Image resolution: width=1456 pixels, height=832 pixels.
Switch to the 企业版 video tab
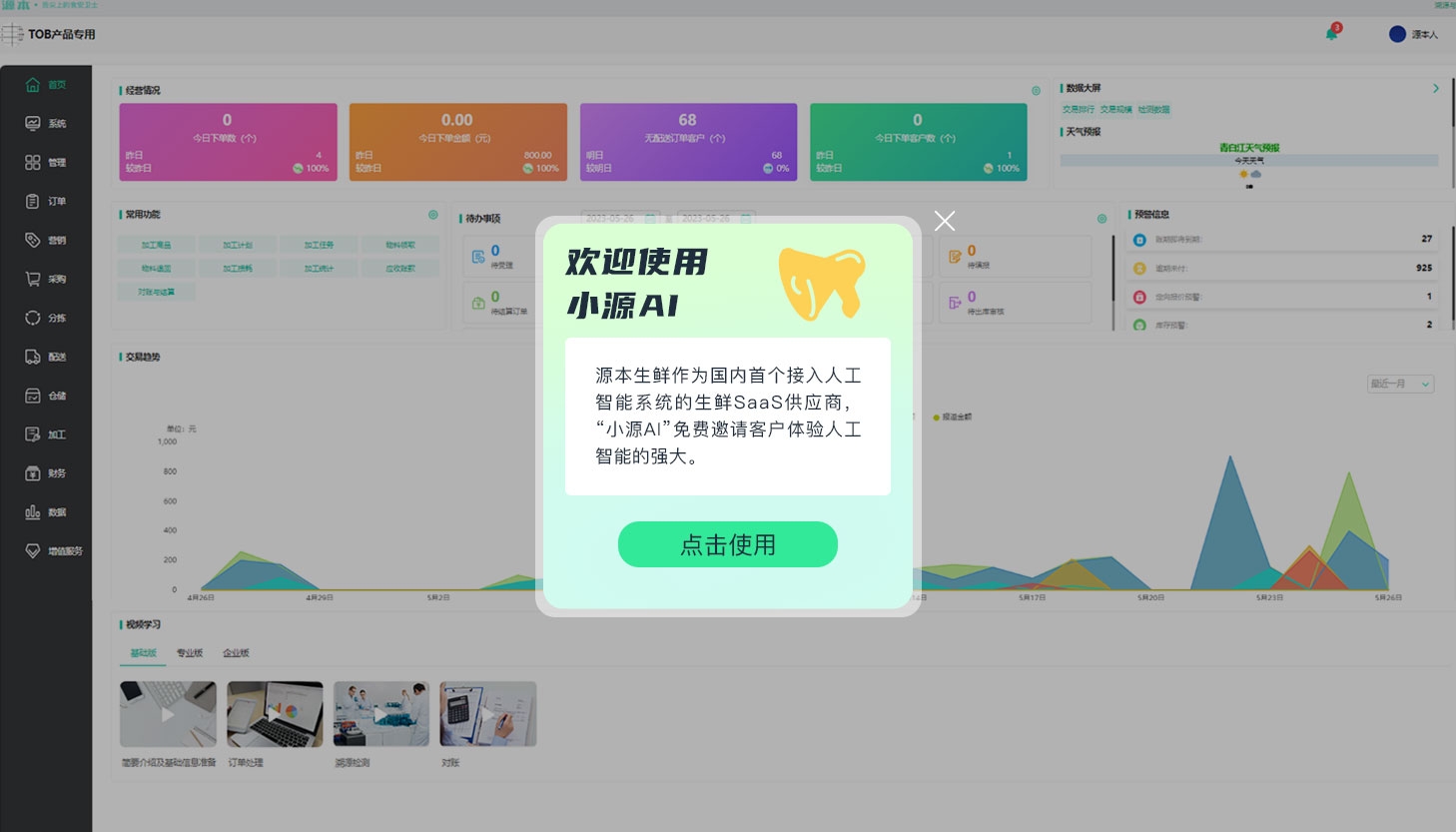point(237,653)
